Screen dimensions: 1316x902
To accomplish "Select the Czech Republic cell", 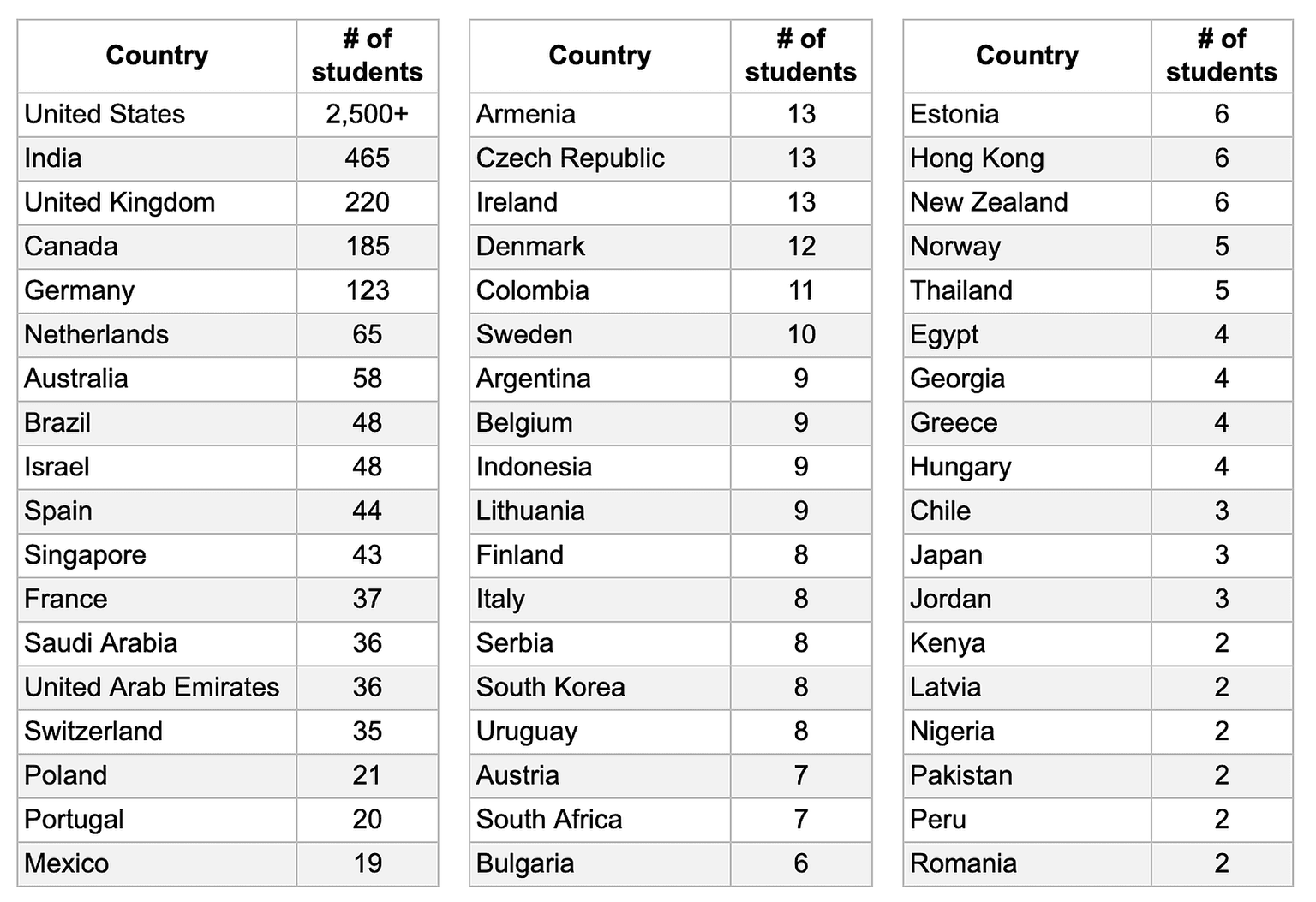I will click(601, 158).
